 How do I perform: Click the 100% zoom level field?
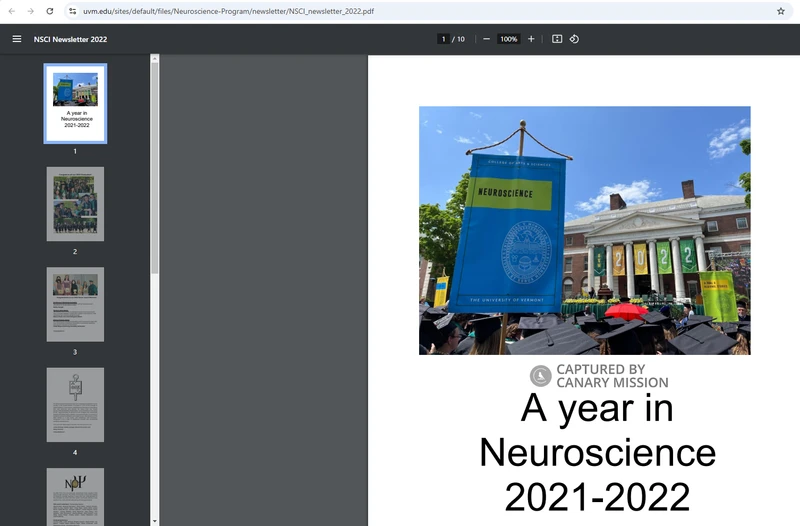tap(509, 39)
